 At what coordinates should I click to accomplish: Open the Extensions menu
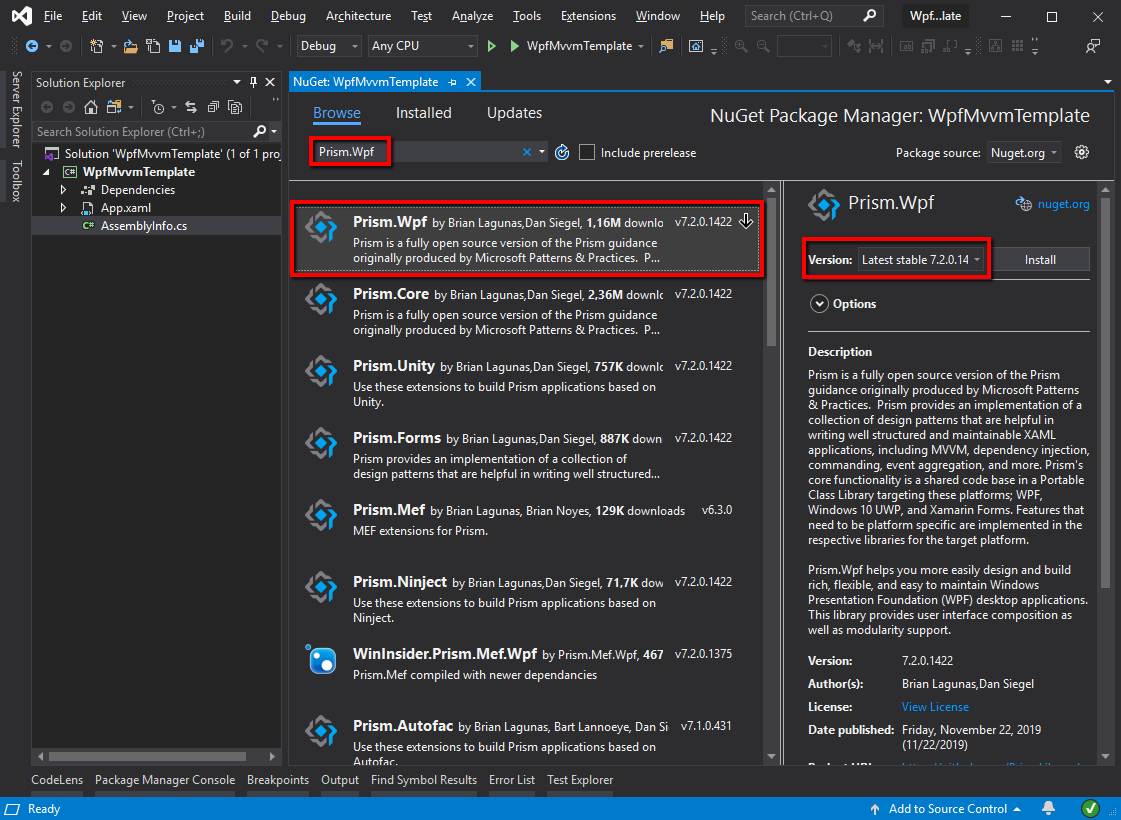[588, 16]
